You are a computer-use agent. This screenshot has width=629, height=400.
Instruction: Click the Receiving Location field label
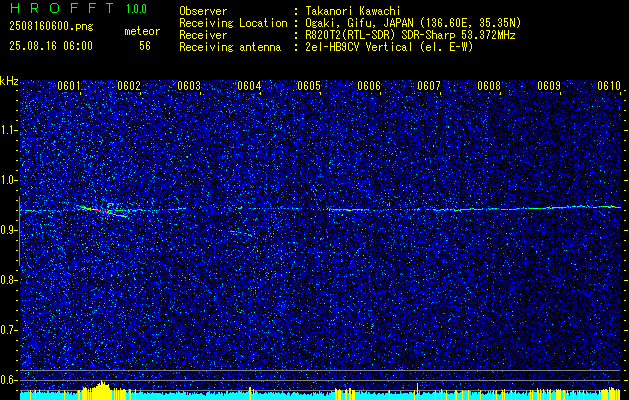point(233,23)
